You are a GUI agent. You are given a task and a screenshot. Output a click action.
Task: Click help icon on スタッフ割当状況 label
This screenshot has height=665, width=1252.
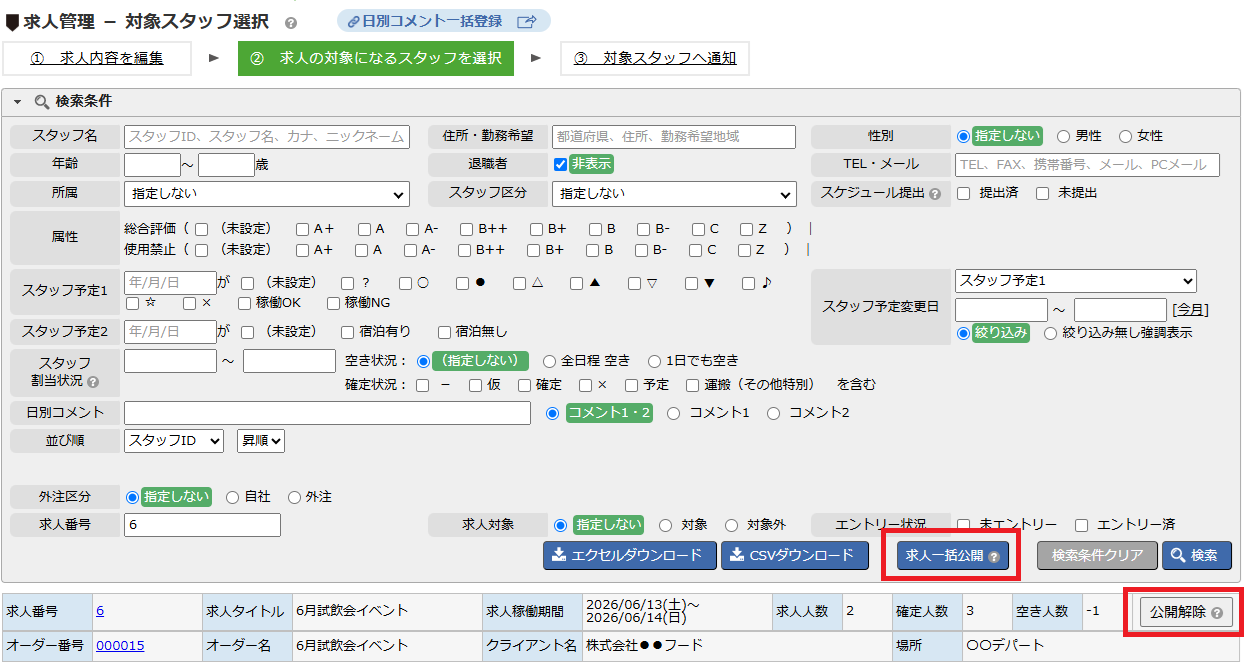(93, 382)
